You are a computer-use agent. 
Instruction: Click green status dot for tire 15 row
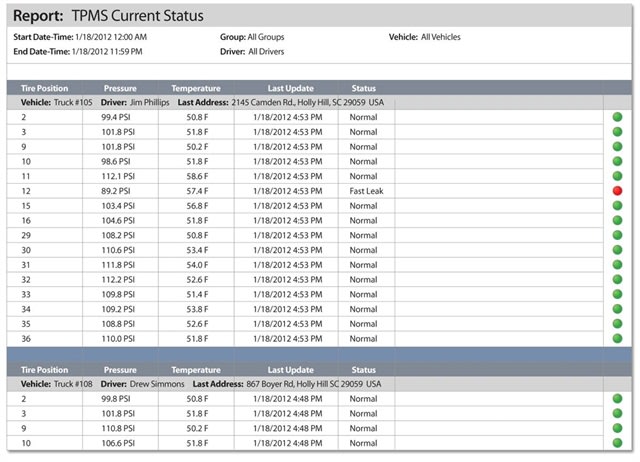[x=617, y=205]
